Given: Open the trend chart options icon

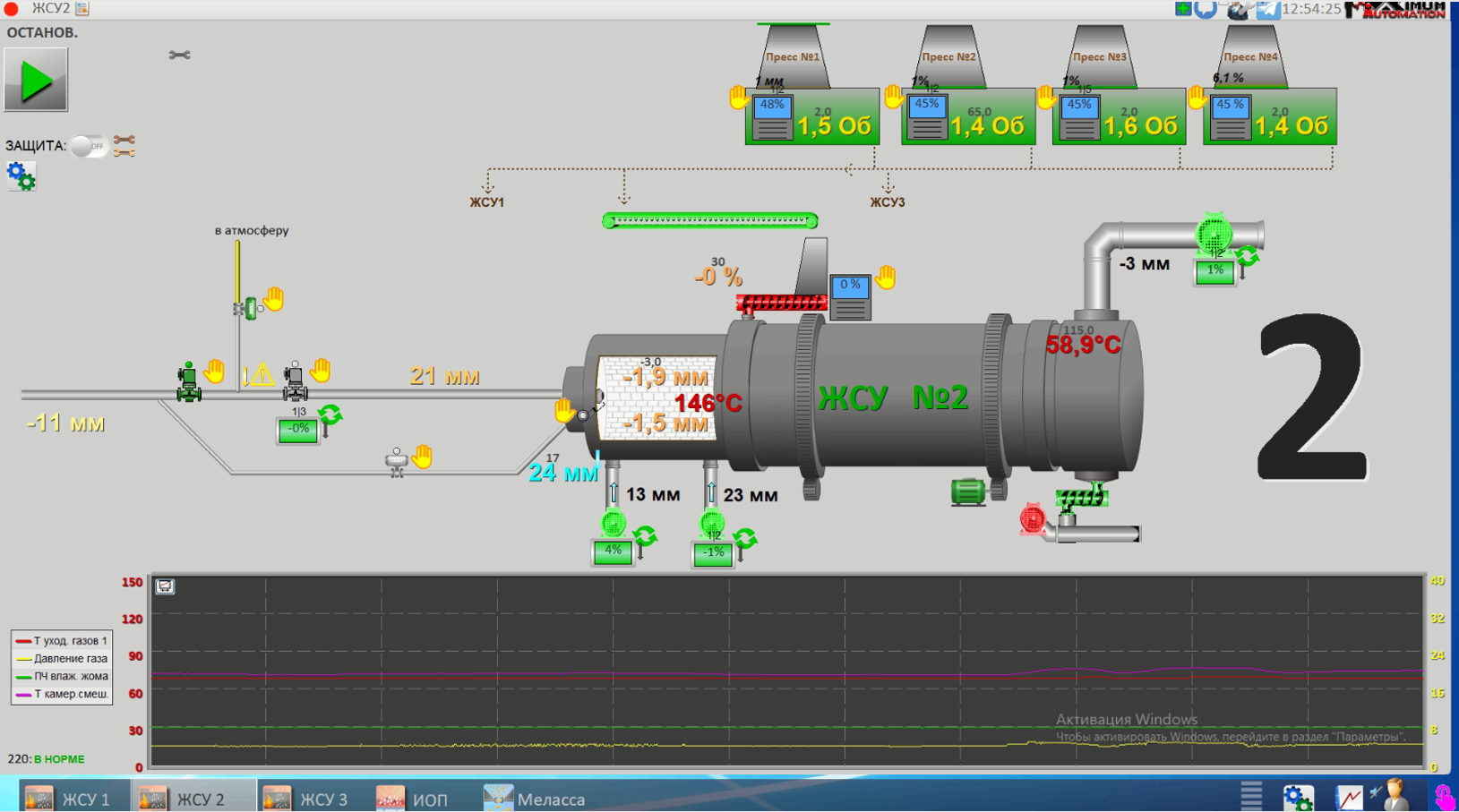Looking at the screenshot, I should (x=165, y=586).
